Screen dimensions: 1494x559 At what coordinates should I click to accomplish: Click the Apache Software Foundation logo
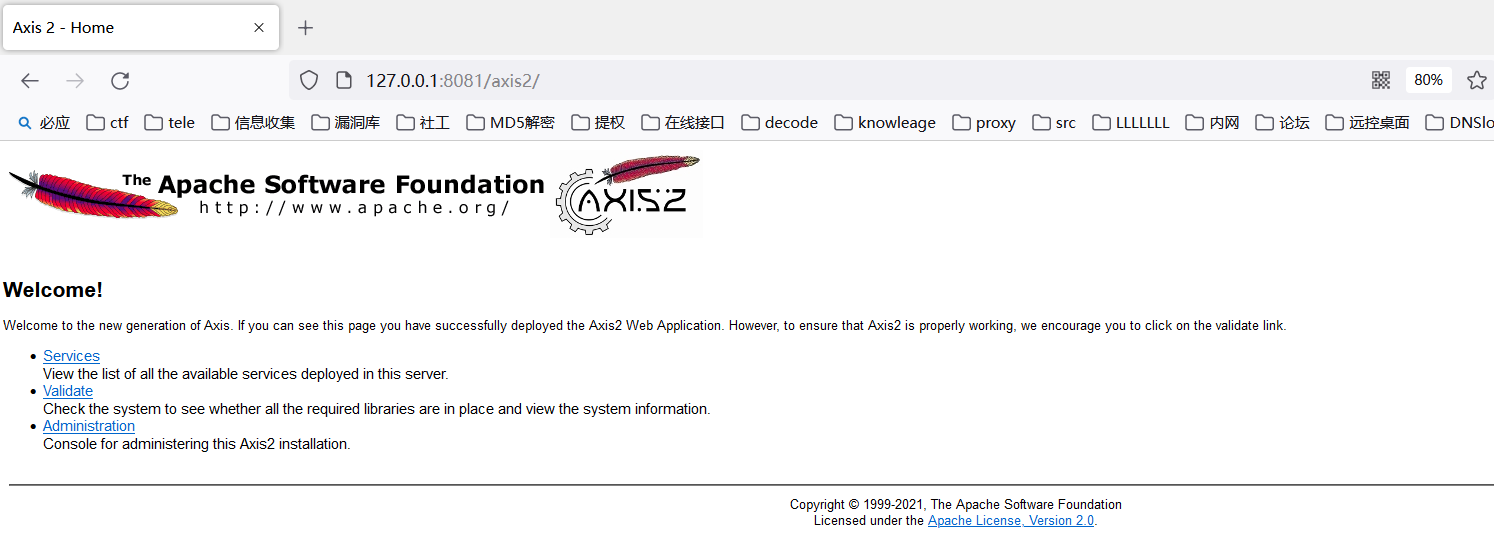(x=276, y=194)
